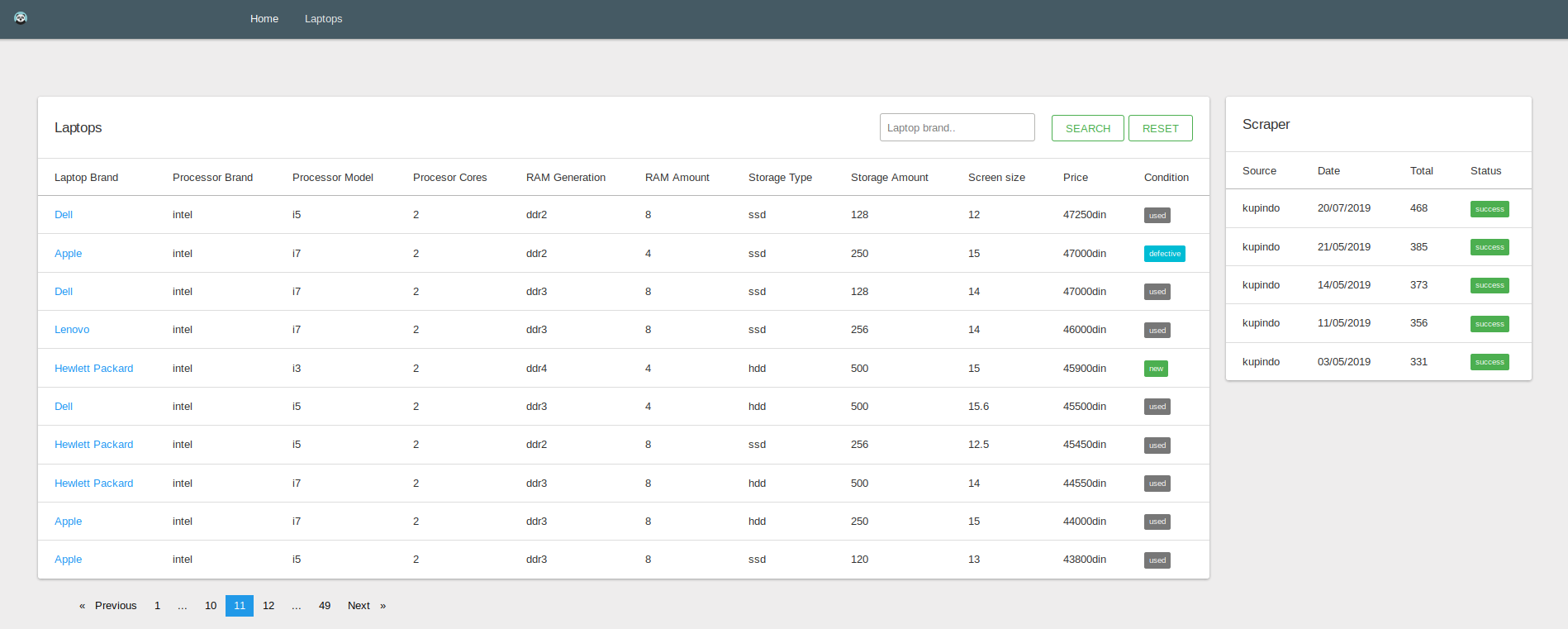Open Dell i7 laptop priced 47000din

(x=64, y=292)
